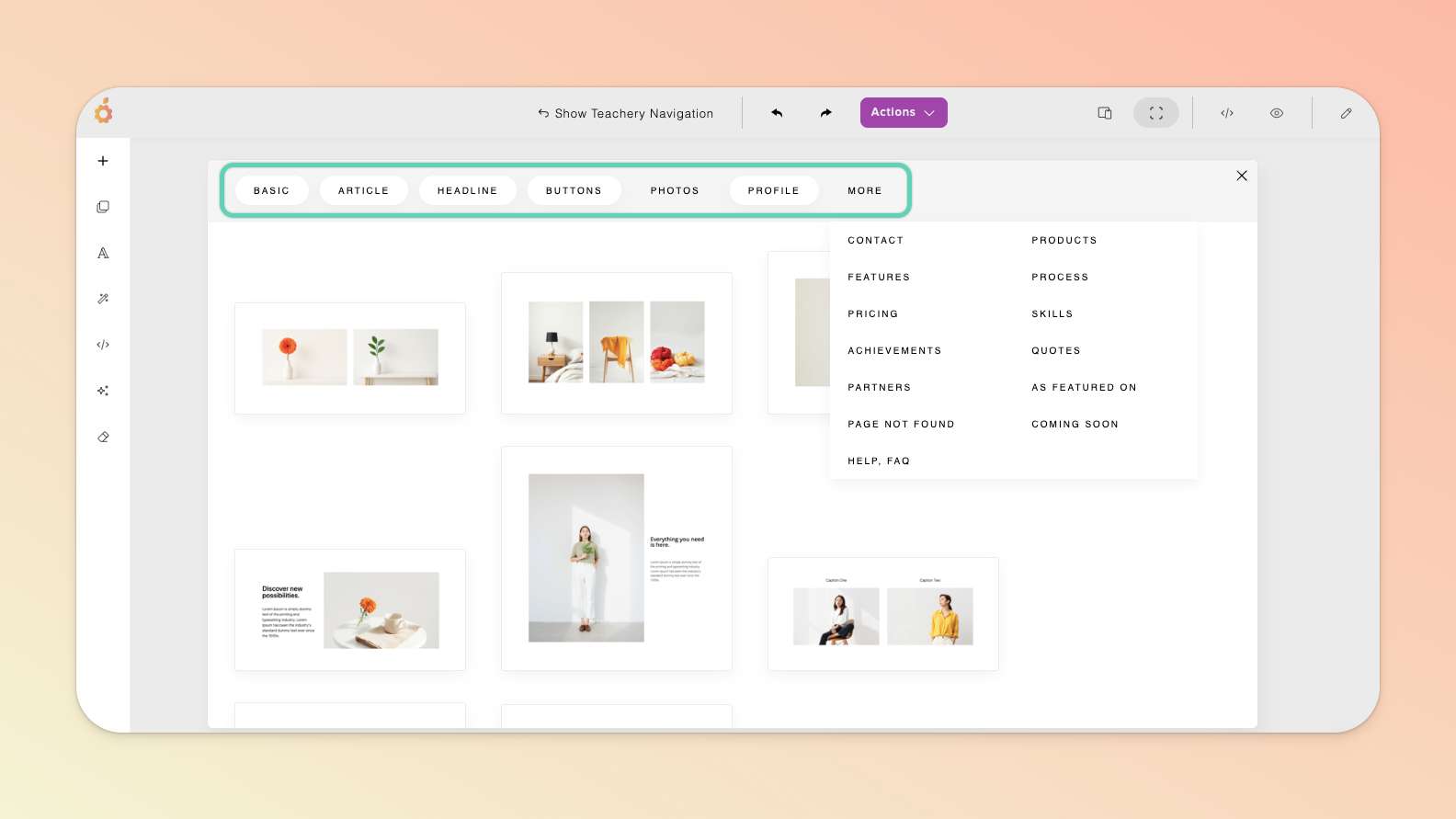The image size is (1456, 819).
Task: Choose Quotes from the More menu
Action: point(1056,350)
